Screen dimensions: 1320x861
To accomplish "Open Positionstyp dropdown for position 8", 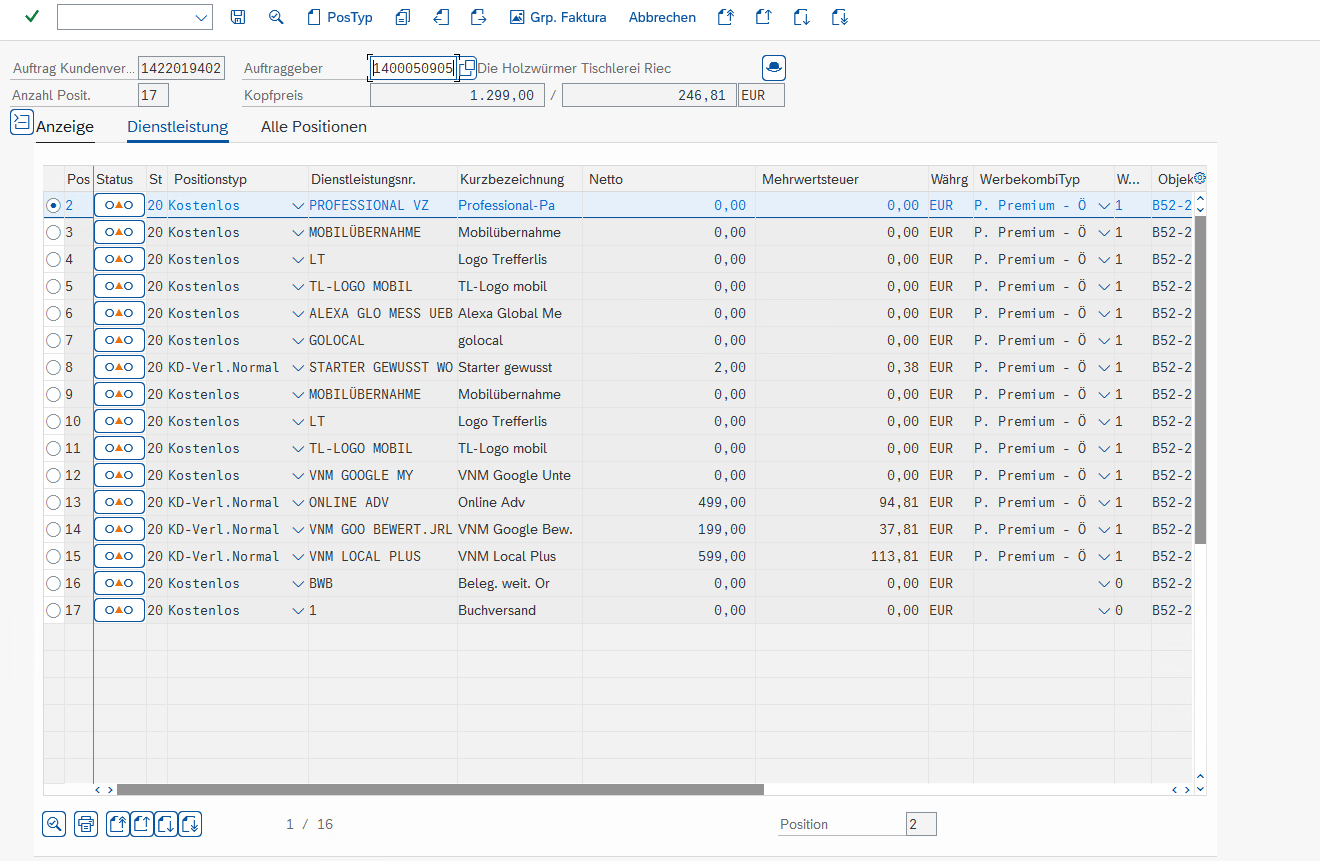I will 298,367.
